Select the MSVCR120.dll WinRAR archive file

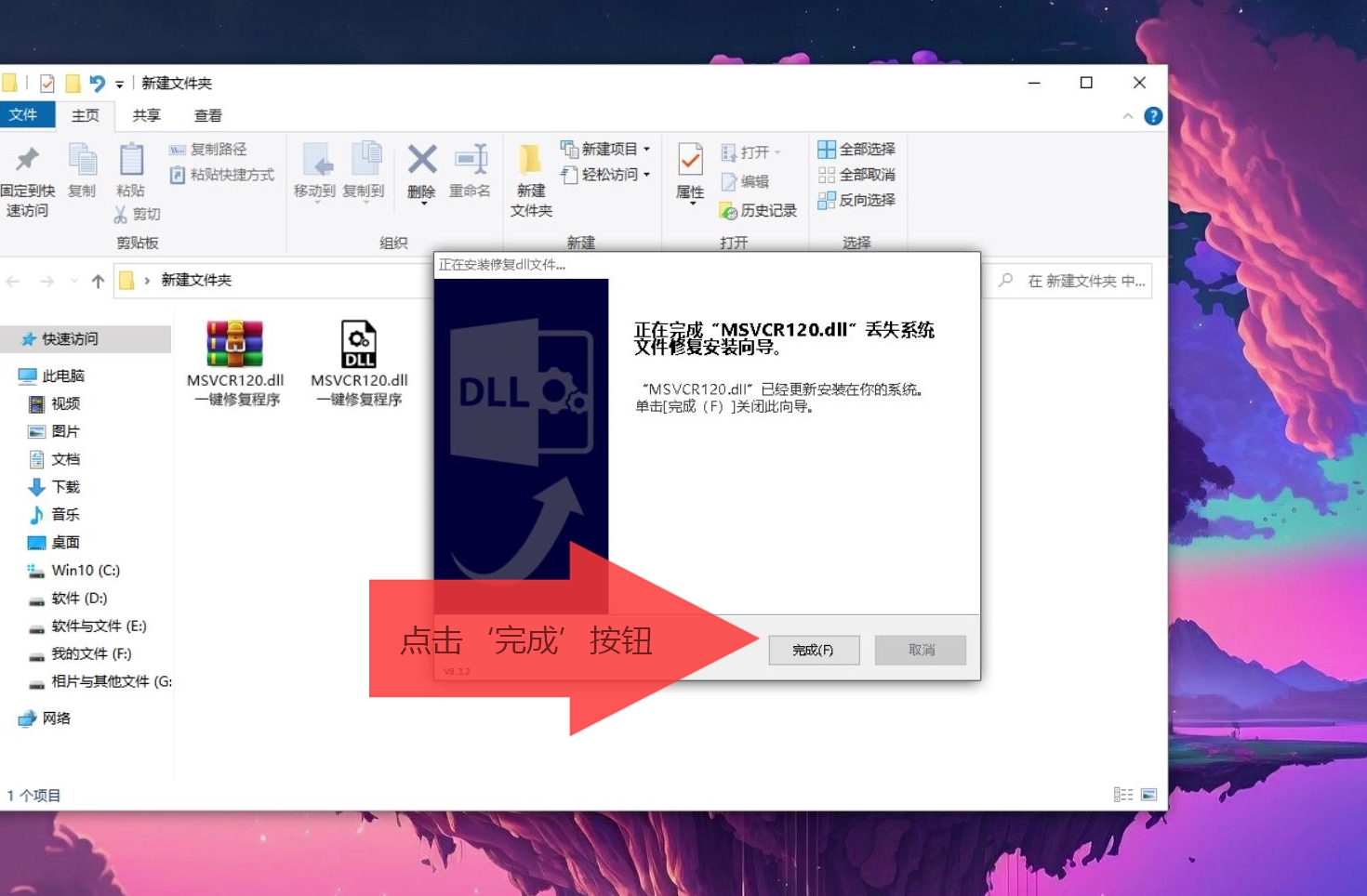click(x=235, y=363)
